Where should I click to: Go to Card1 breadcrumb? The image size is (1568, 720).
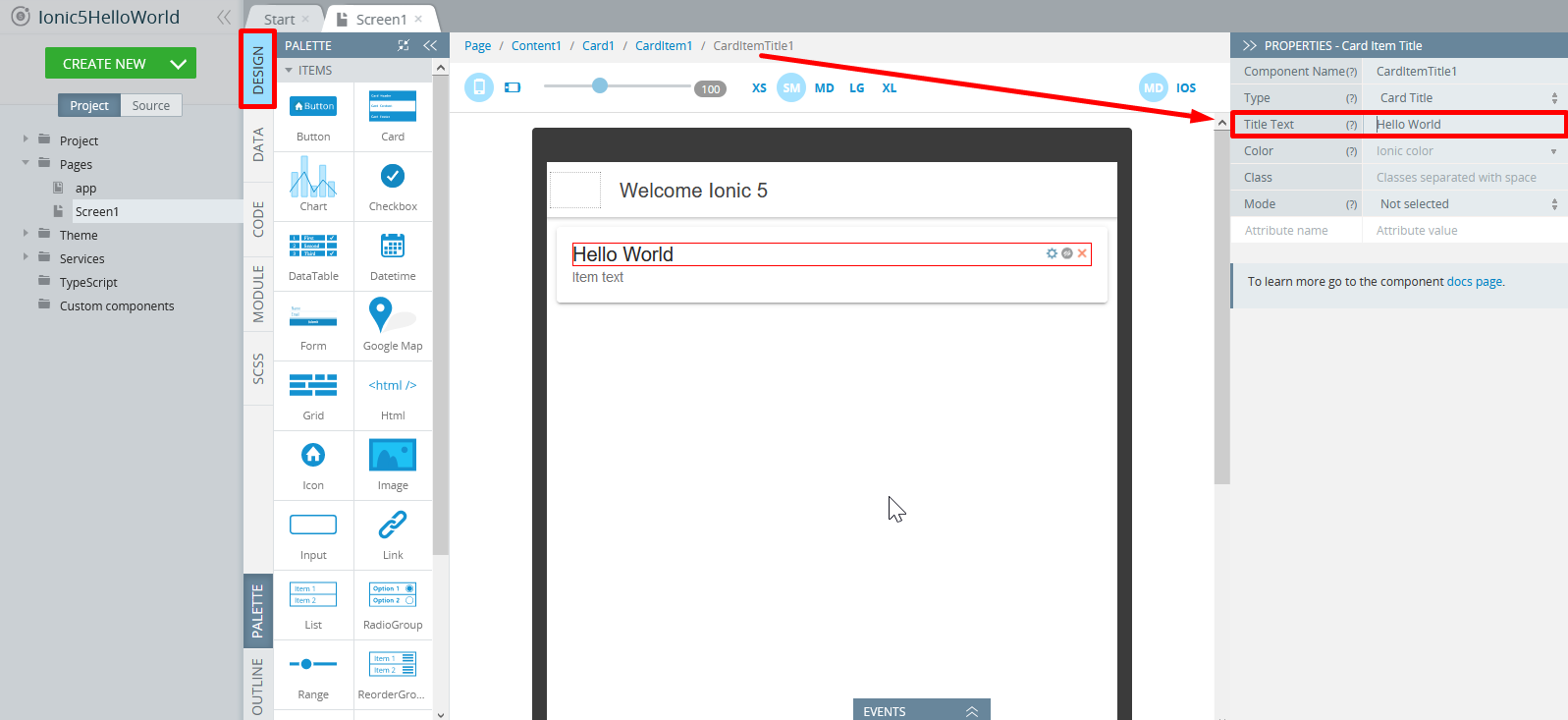click(598, 46)
